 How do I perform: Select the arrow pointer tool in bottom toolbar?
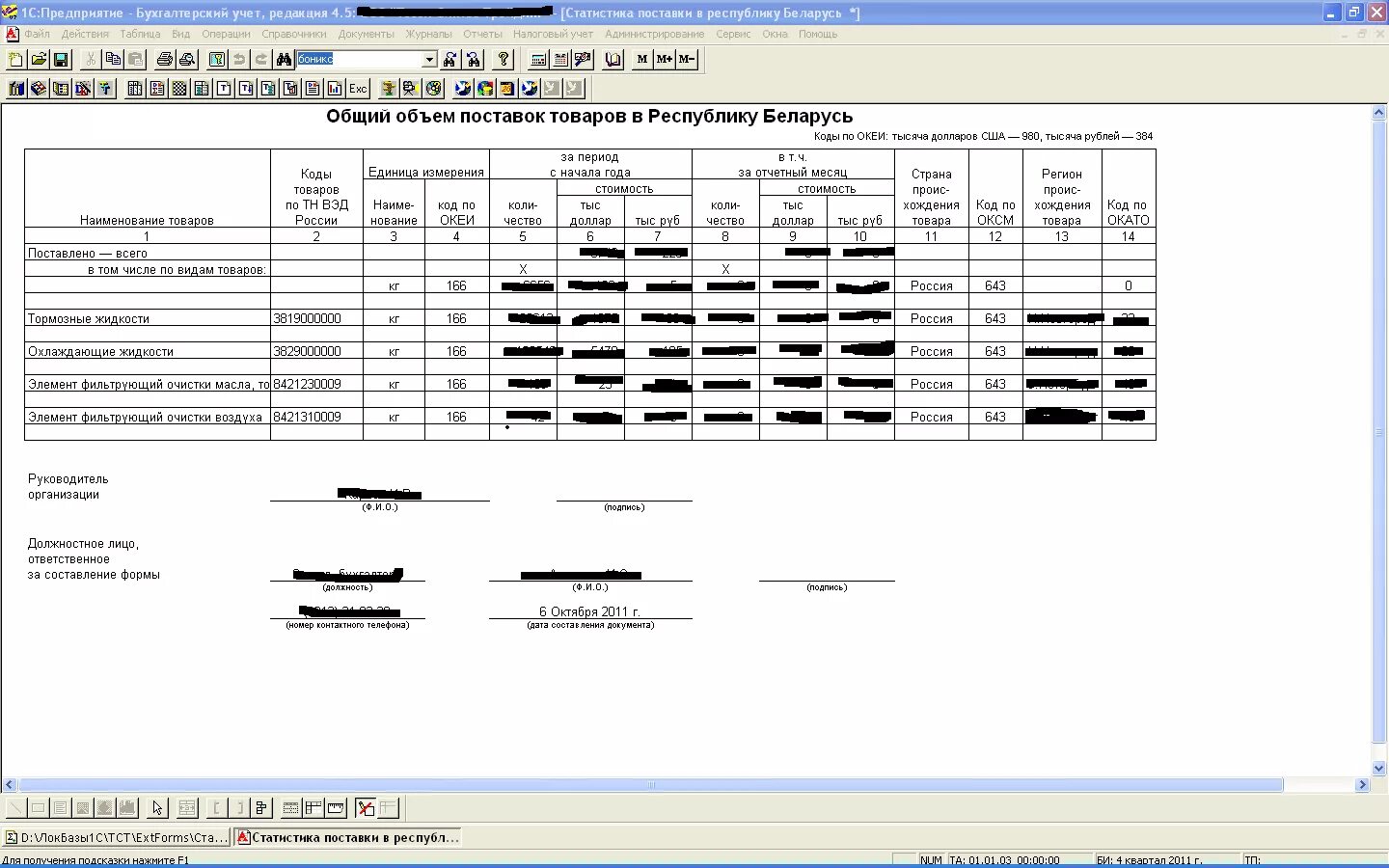[158, 808]
